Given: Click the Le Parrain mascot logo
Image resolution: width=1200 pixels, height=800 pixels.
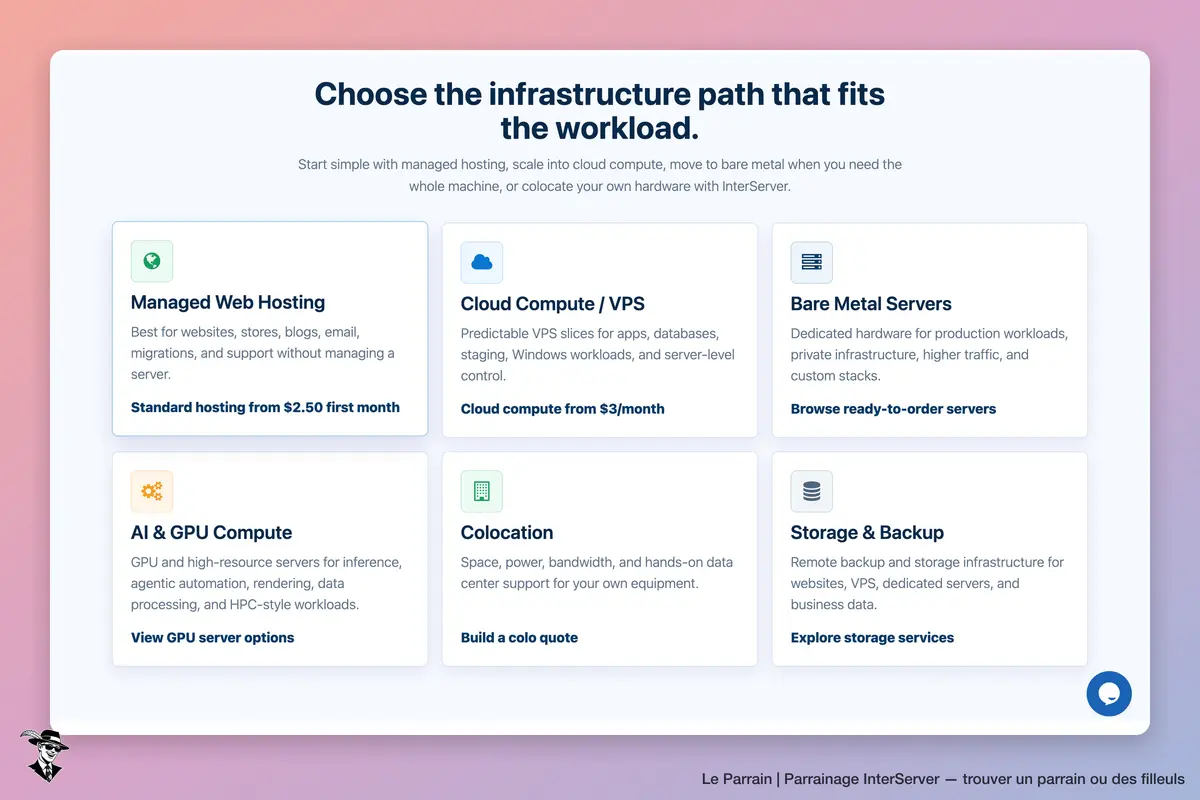Looking at the screenshot, I should [x=45, y=755].
